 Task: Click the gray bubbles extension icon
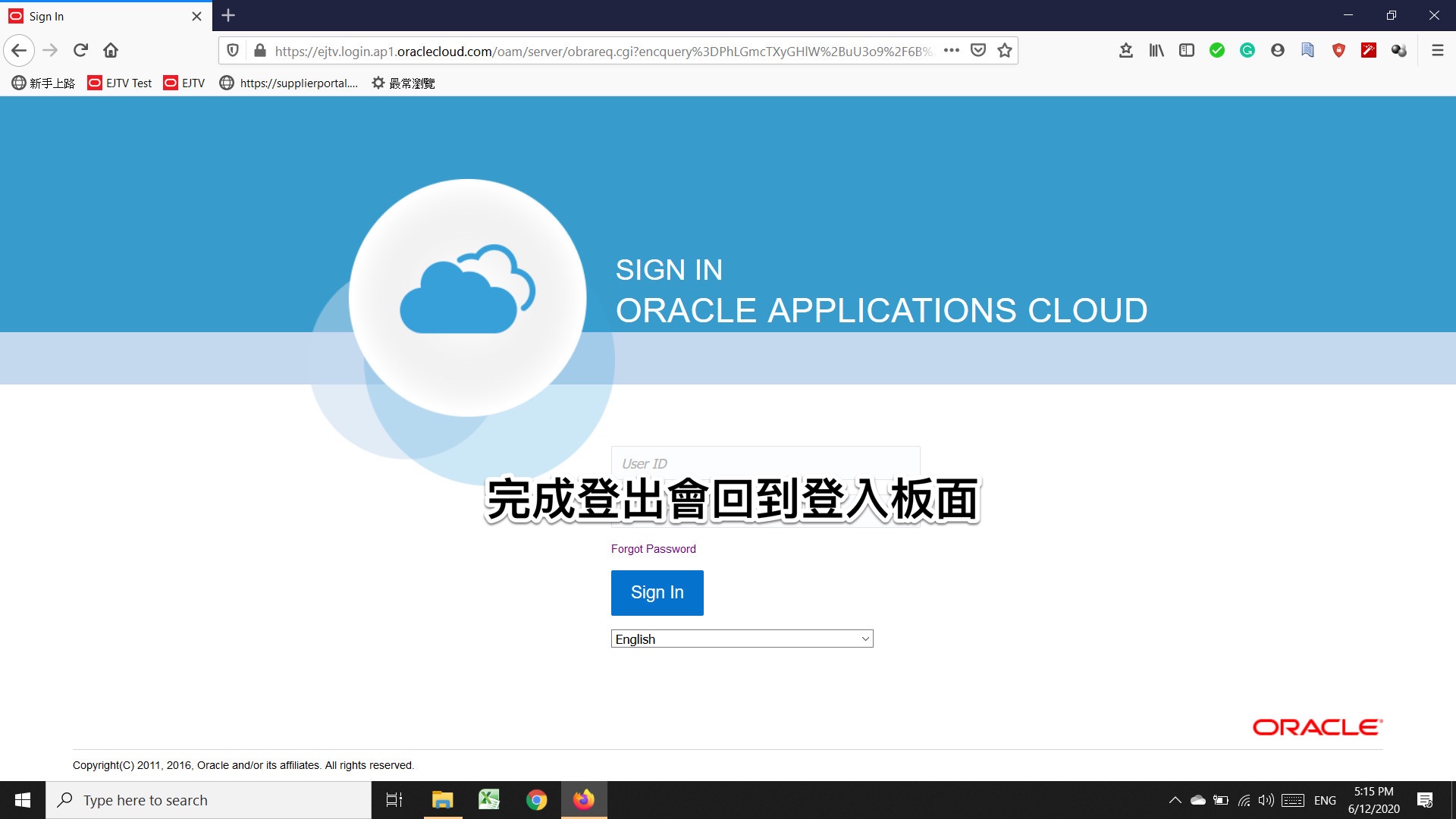[x=1399, y=51]
